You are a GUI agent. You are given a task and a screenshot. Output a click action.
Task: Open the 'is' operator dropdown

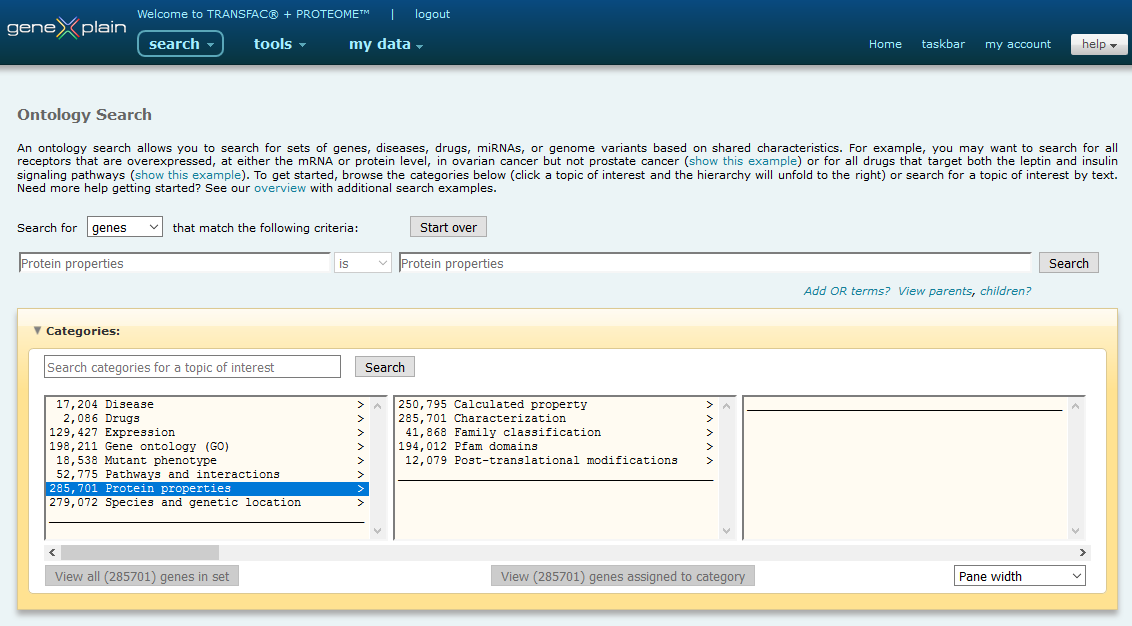click(362, 263)
